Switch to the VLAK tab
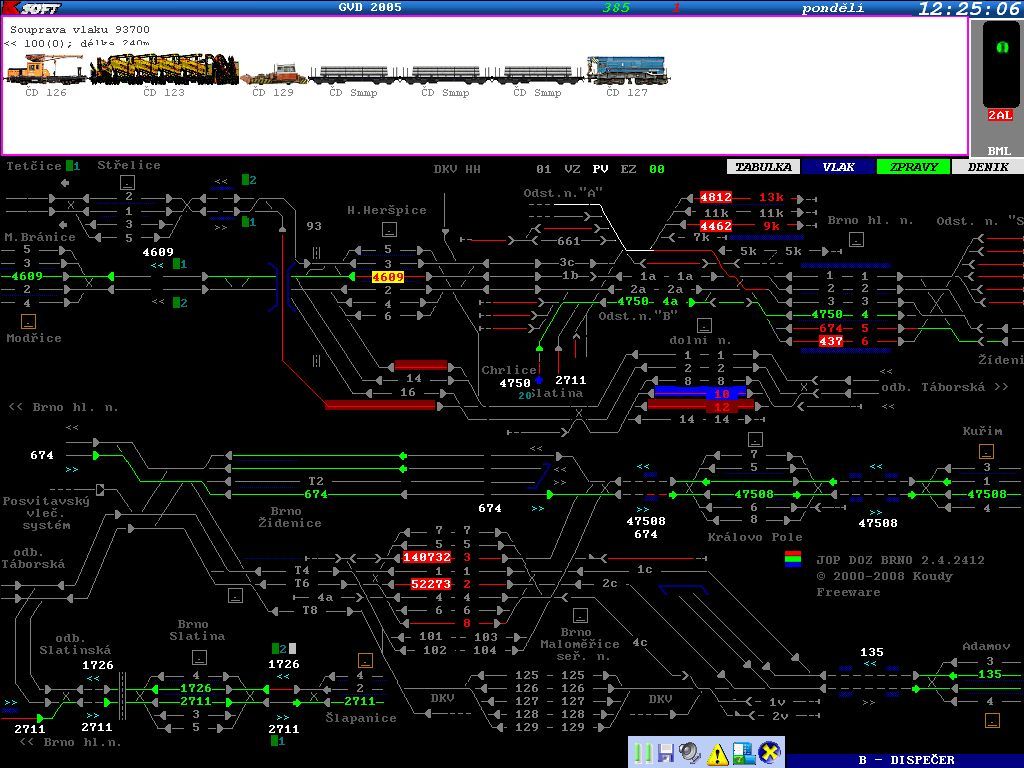 [839, 167]
